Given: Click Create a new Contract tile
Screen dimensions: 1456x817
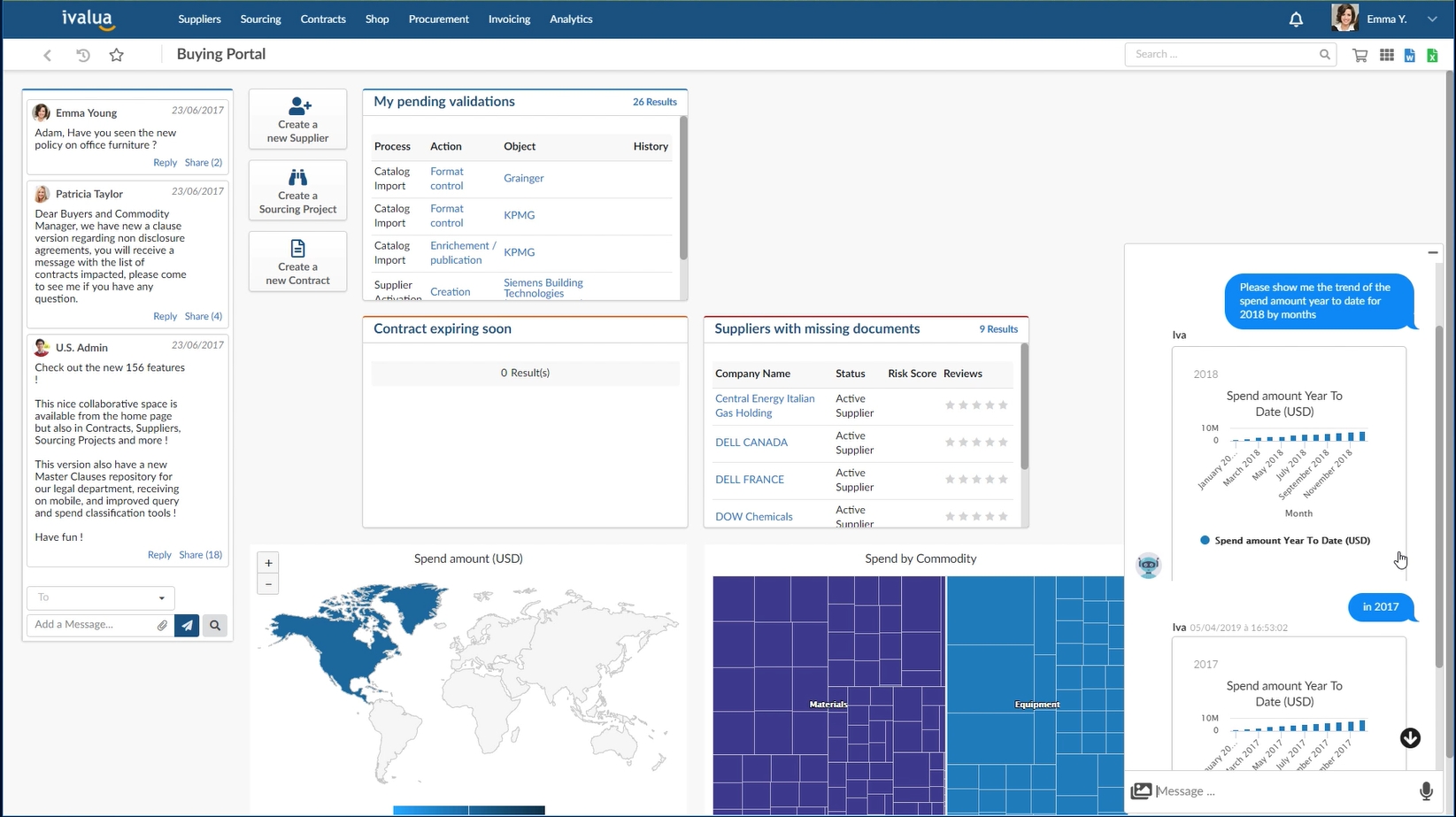Looking at the screenshot, I should point(297,261).
